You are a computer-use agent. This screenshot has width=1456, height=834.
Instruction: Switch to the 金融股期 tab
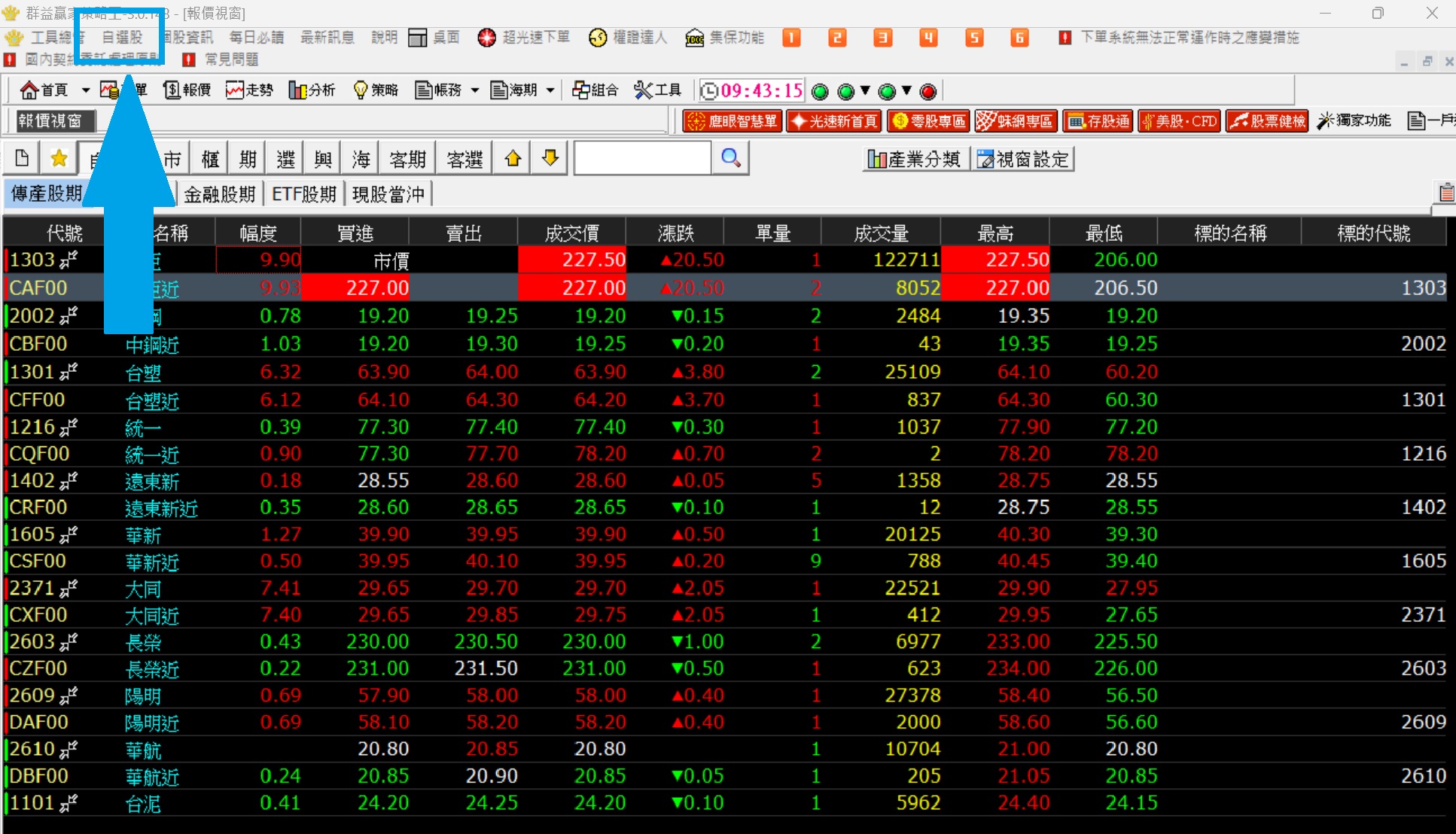click(x=220, y=194)
